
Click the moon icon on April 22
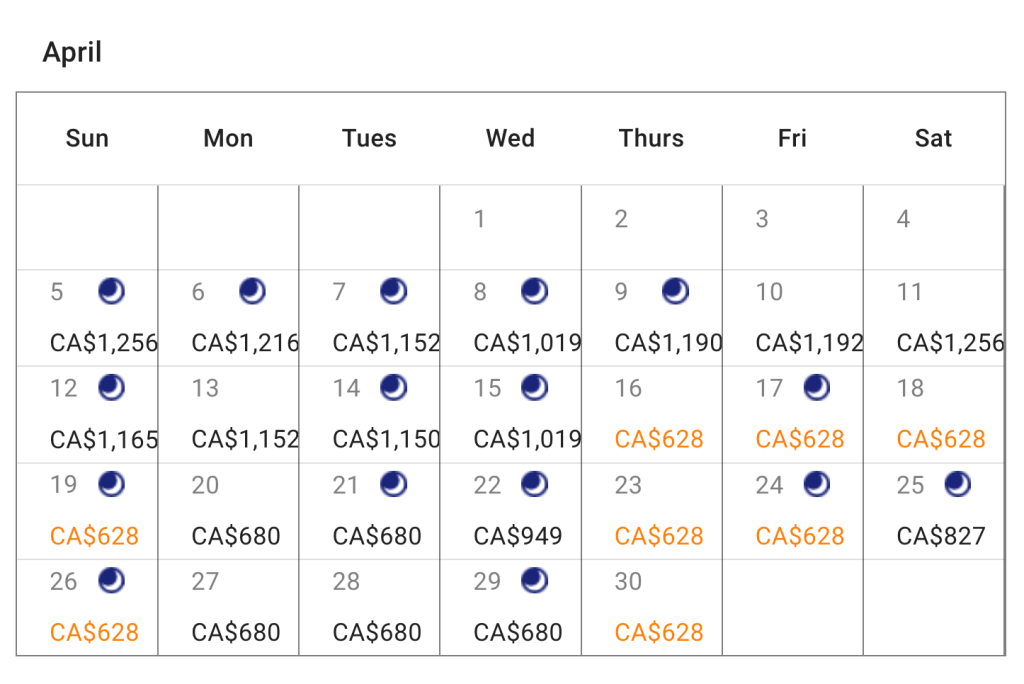click(535, 485)
